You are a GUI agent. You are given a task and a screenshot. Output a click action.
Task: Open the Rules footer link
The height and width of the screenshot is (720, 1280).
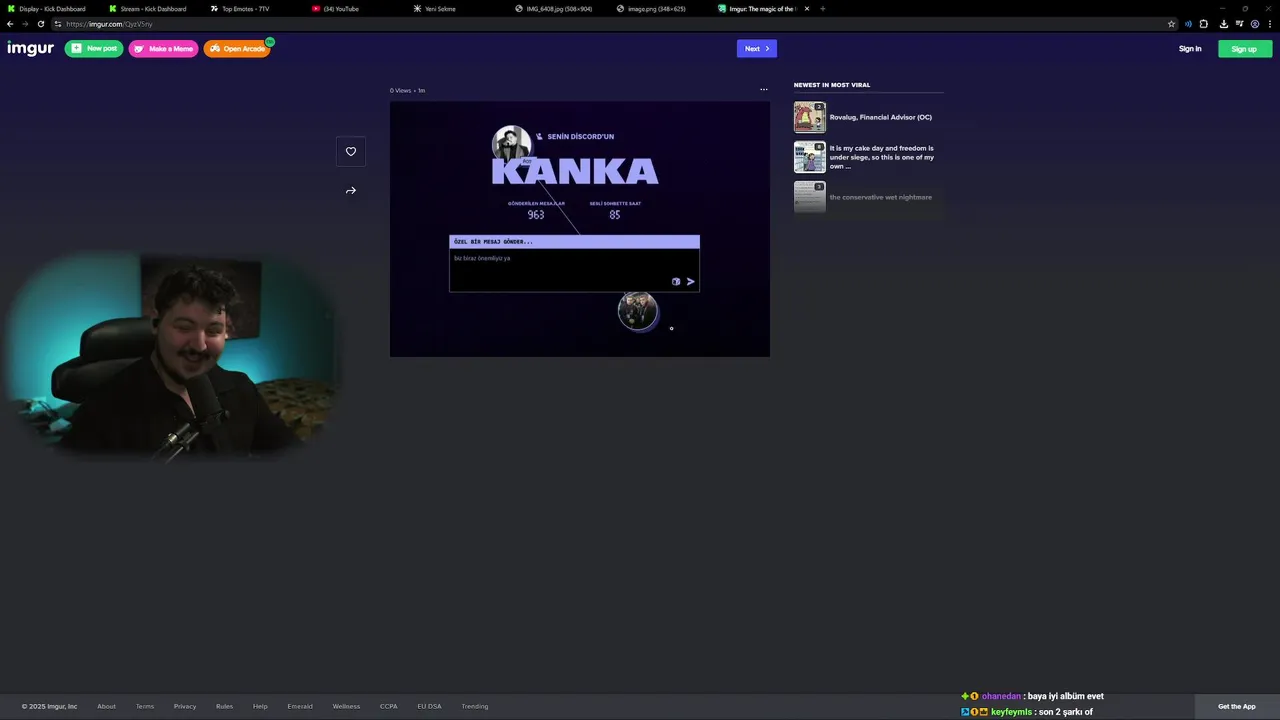[x=224, y=706]
